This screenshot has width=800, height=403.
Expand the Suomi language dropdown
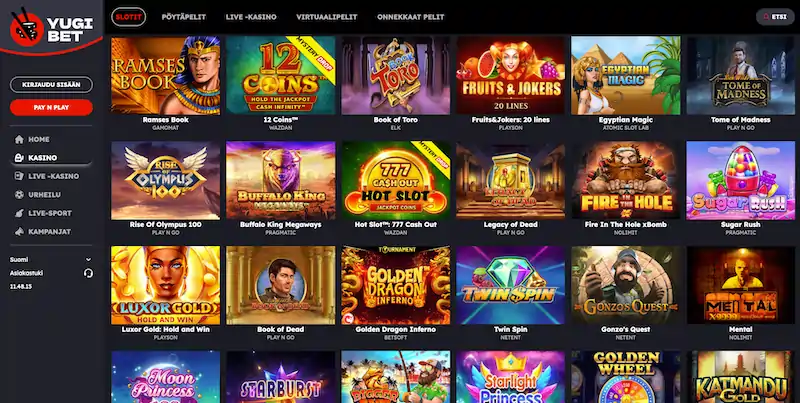(51, 259)
